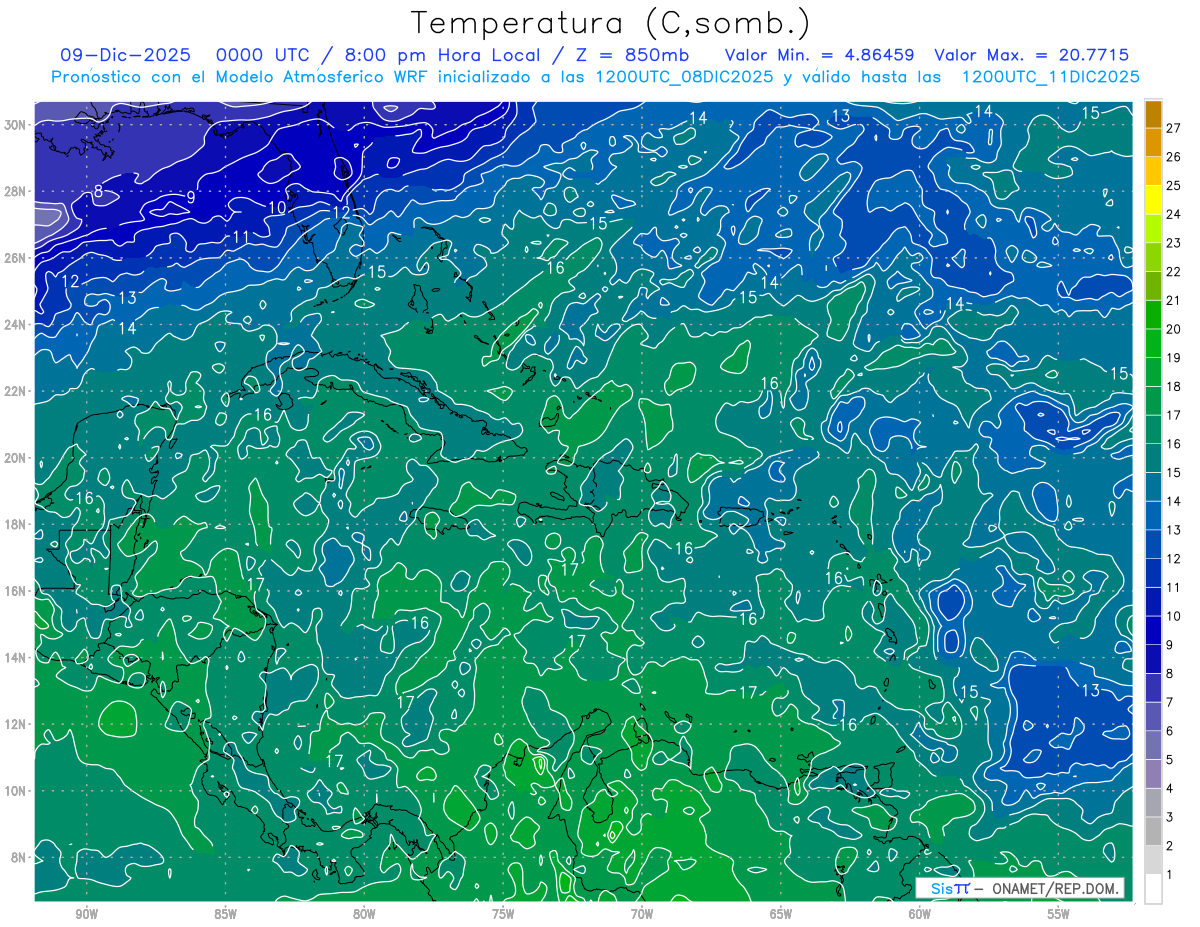The height and width of the screenshot is (927, 1200).
Task: Click legend value 1 on color scale
Action: pos(1170,874)
